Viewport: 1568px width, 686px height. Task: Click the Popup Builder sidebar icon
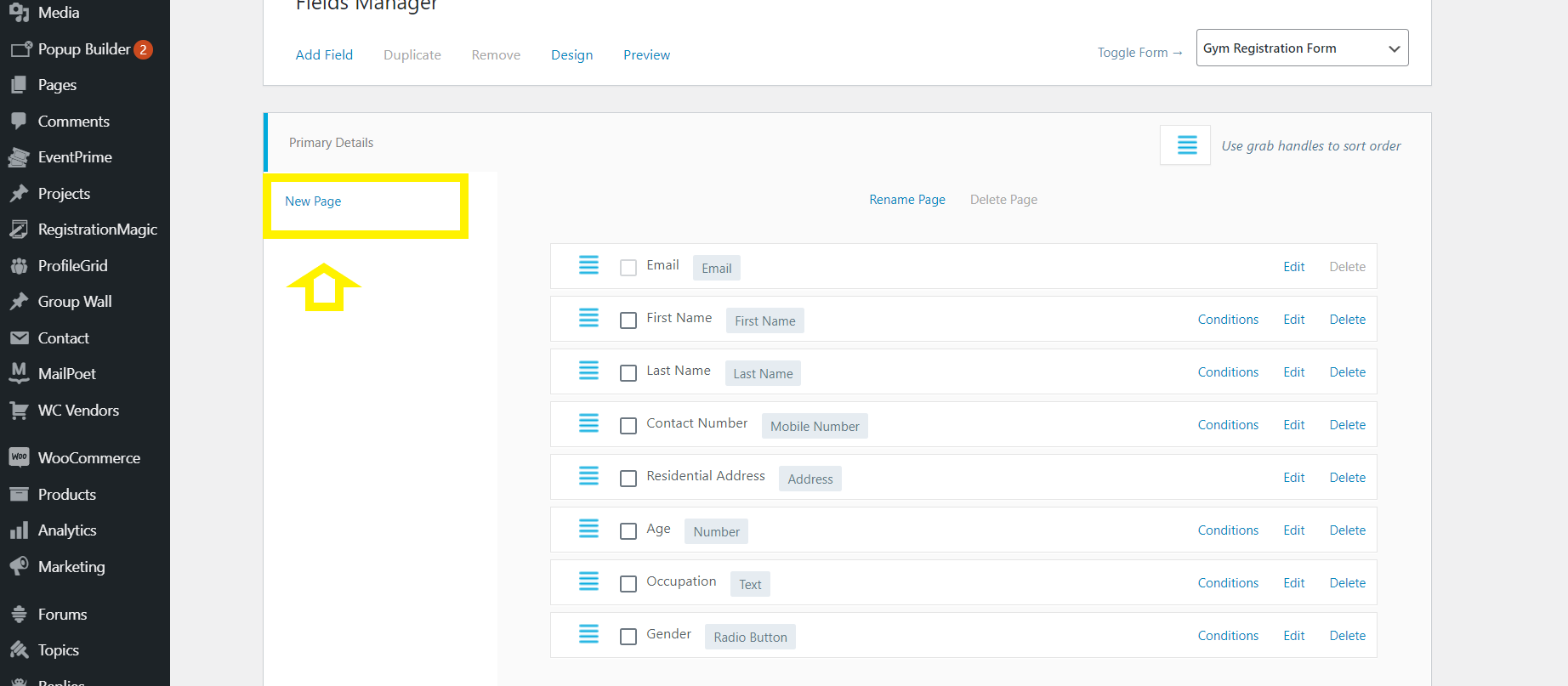20,49
